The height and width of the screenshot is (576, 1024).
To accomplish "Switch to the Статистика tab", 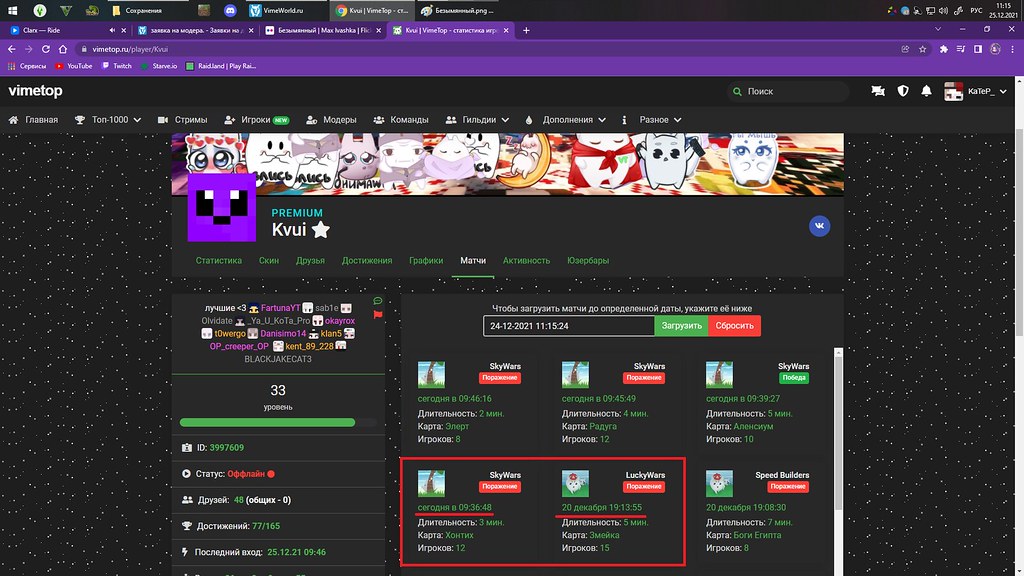I will coord(219,260).
